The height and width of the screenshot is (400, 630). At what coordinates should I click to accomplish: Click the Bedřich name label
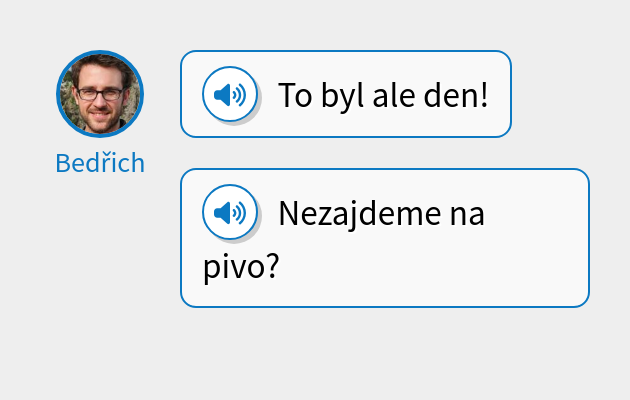point(100,163)
